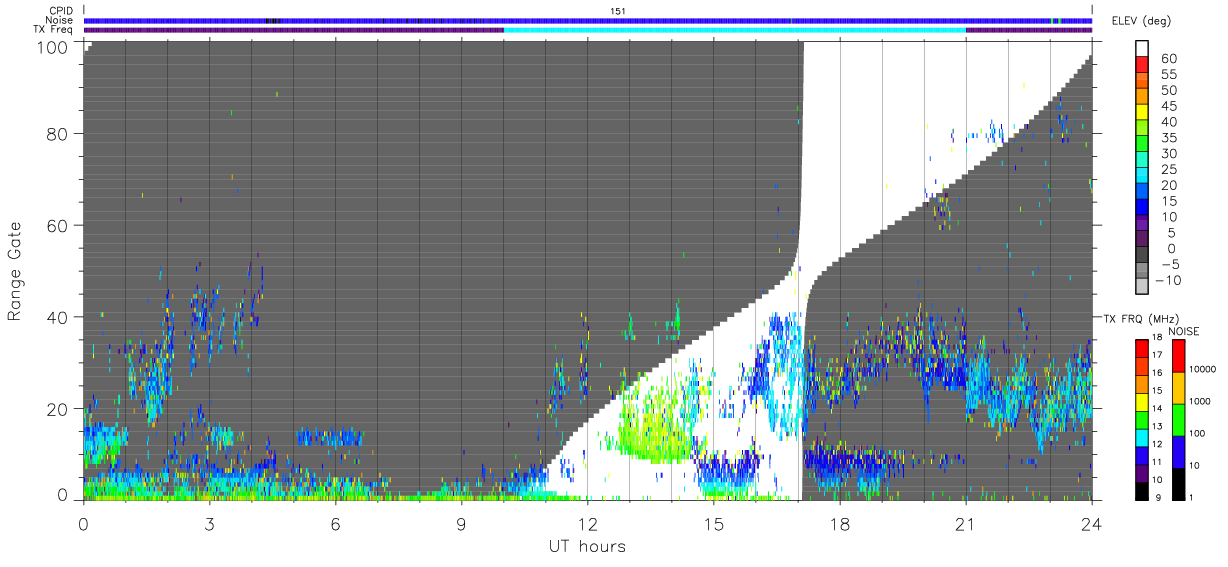Click the Range Gate tick label 20
The width and height of the screenshot is (1228, 567).
pos(57,409)
